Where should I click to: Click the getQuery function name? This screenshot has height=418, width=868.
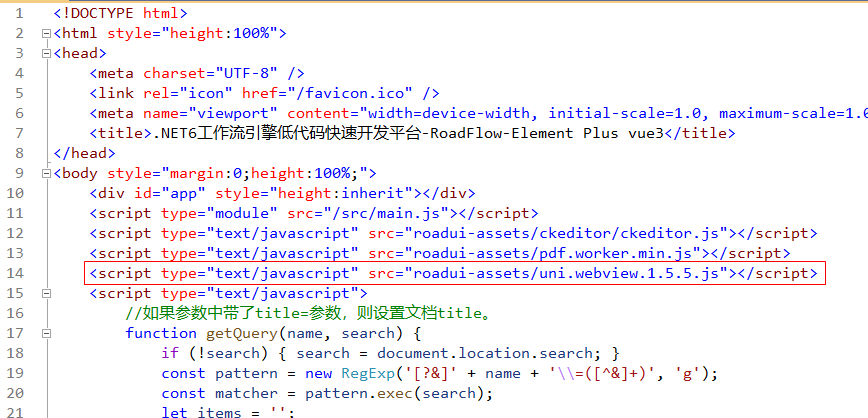tap(241, 333)
